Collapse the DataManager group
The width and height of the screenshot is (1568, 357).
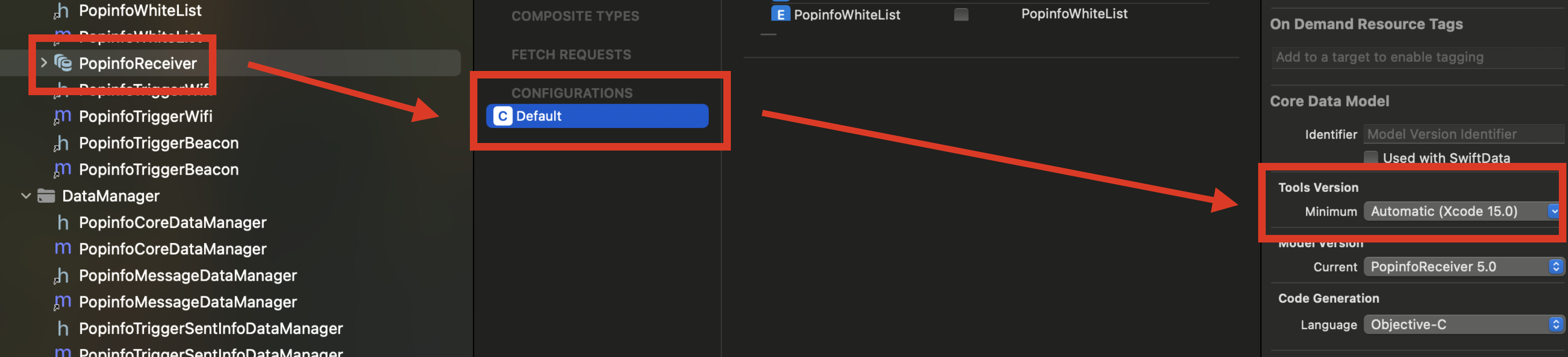tap(25, 196)
